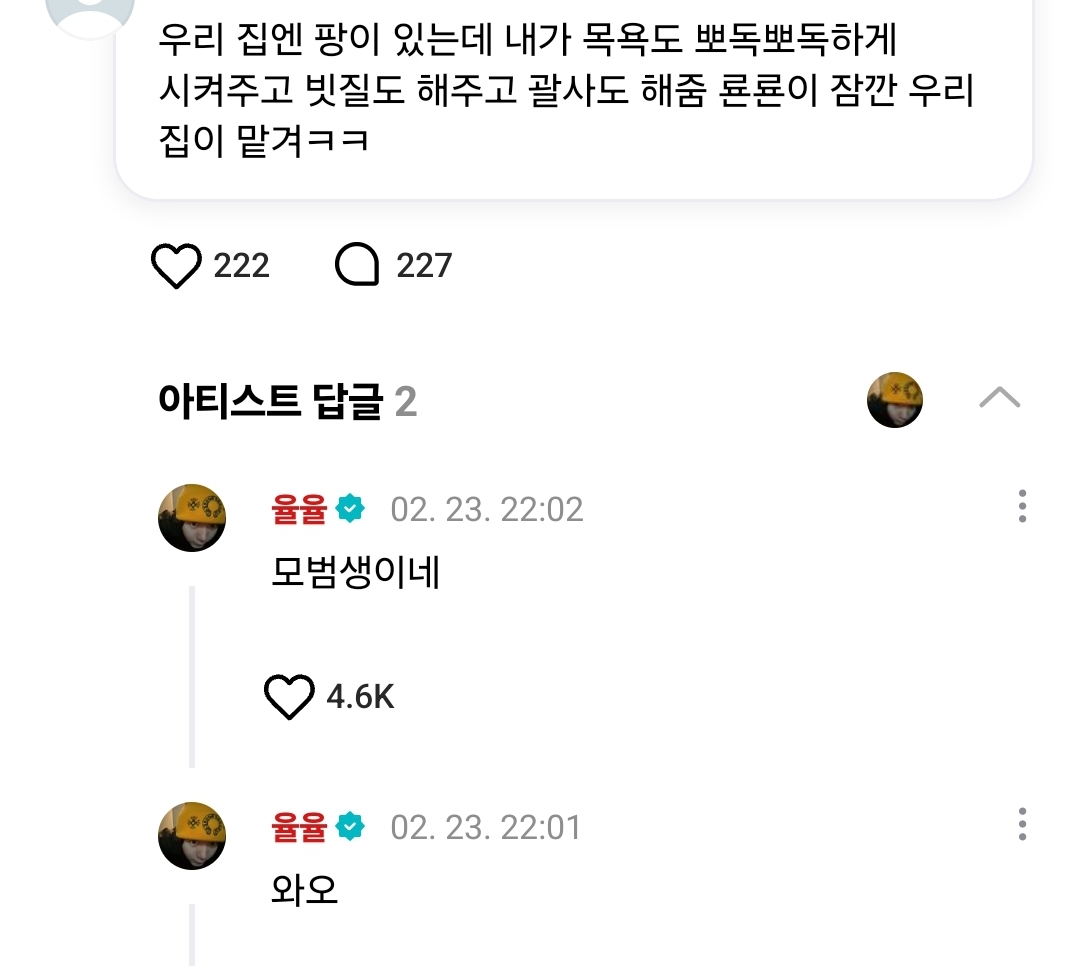Tap the 율율 username on the 22:02 reply

(299, 509)
